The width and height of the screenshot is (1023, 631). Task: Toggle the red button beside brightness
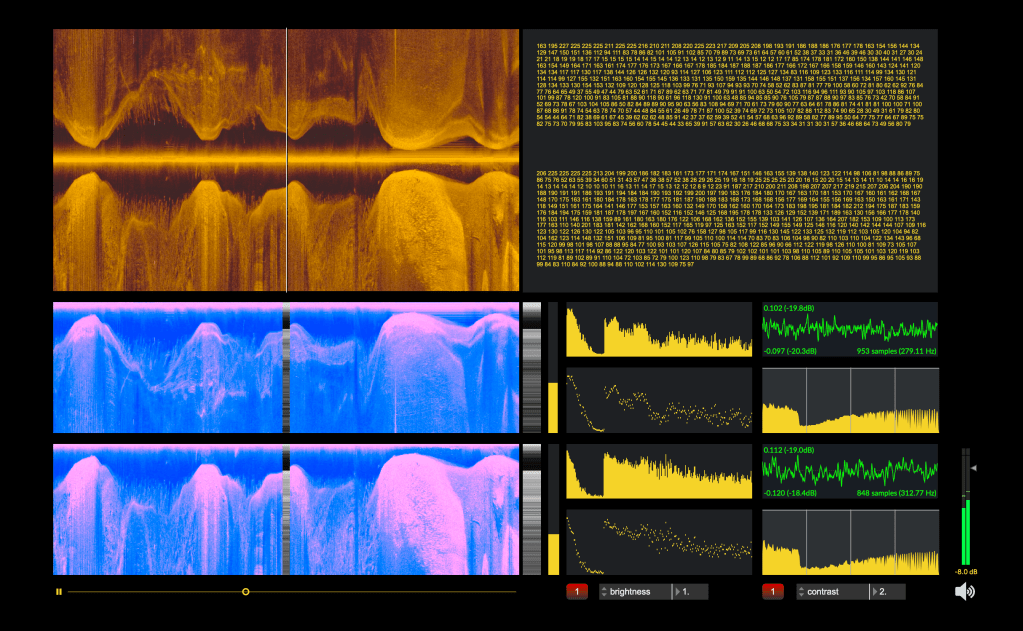tap(577, 592)
